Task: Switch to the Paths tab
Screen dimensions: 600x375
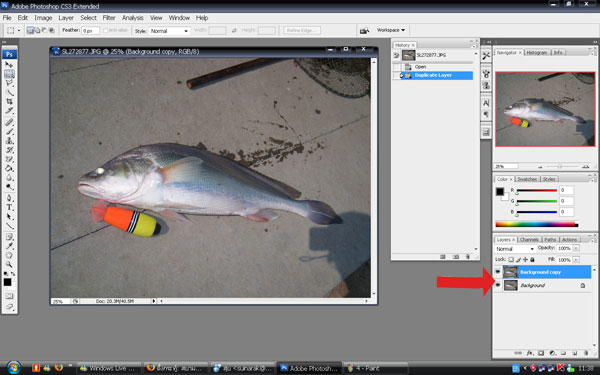Action: pyautogui.click(x=550, y=240)
